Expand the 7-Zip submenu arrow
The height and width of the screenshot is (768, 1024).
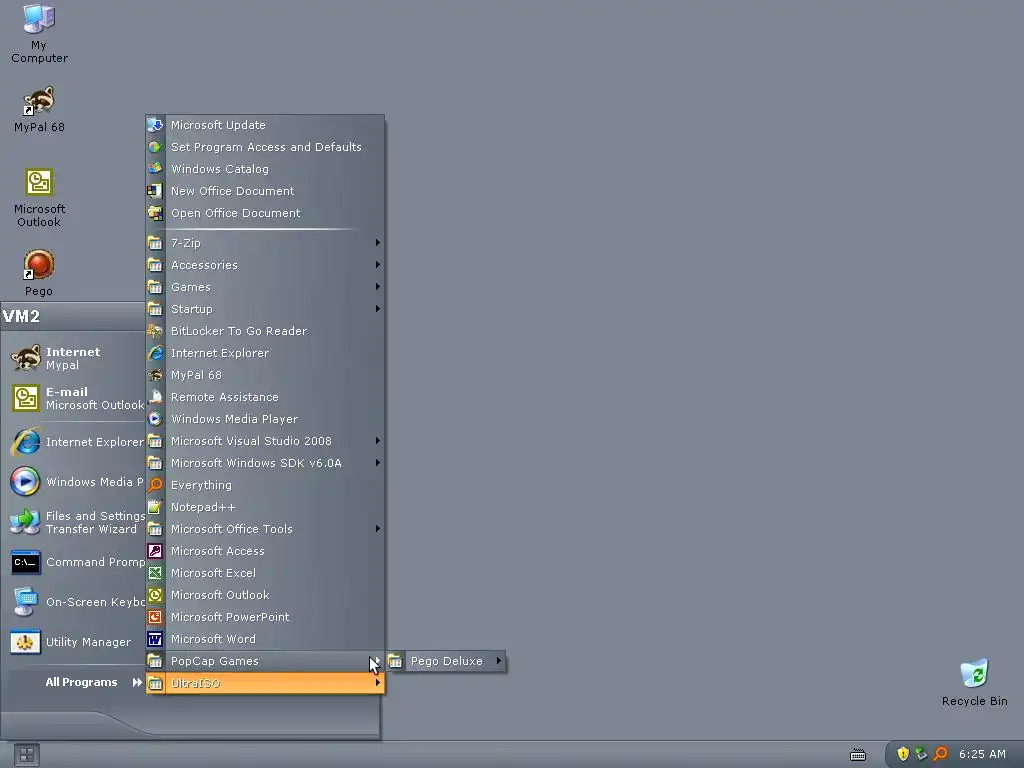(x=377, y=242)
